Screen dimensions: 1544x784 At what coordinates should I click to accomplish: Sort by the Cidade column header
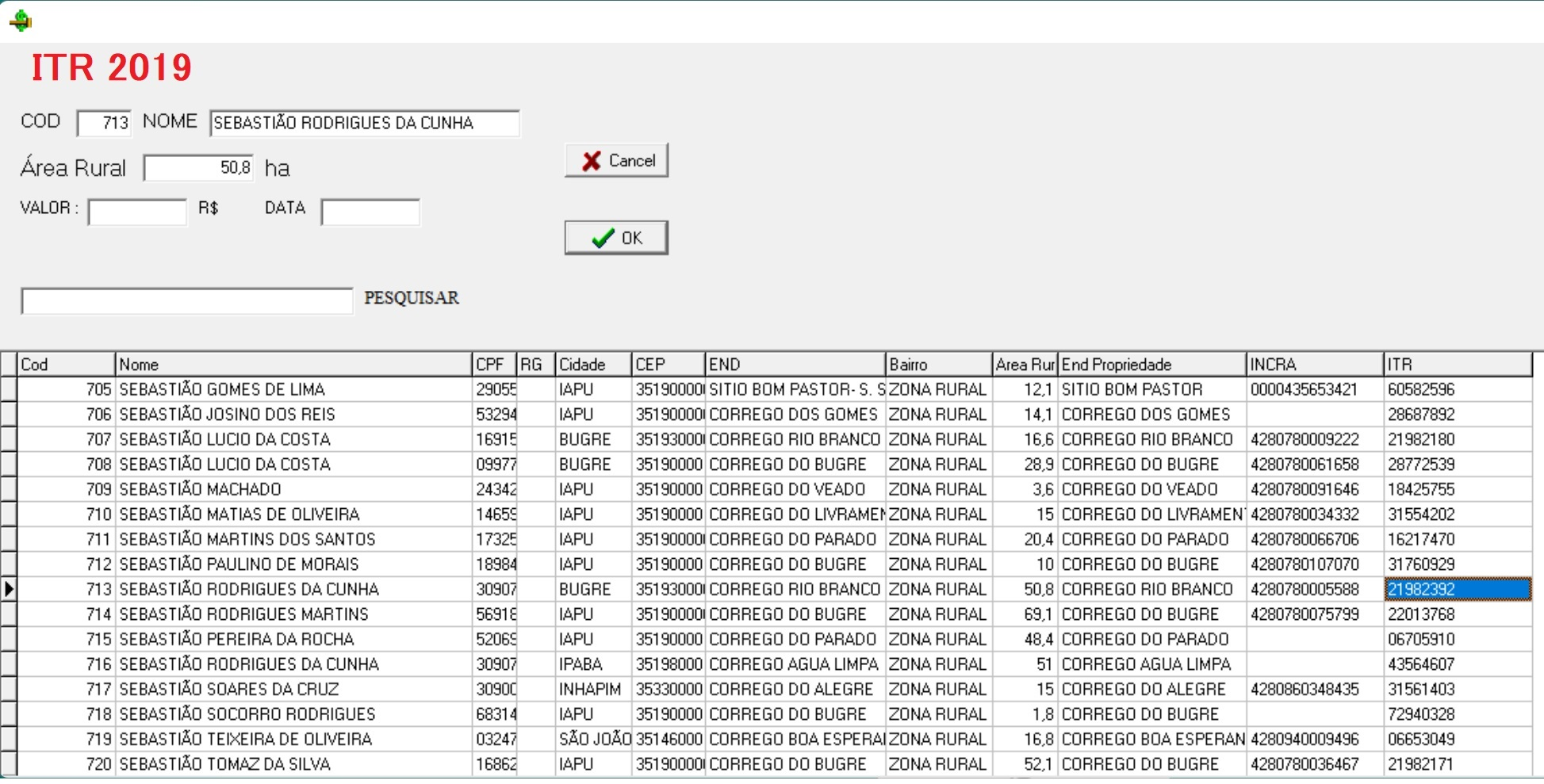(x=593, y=365)
